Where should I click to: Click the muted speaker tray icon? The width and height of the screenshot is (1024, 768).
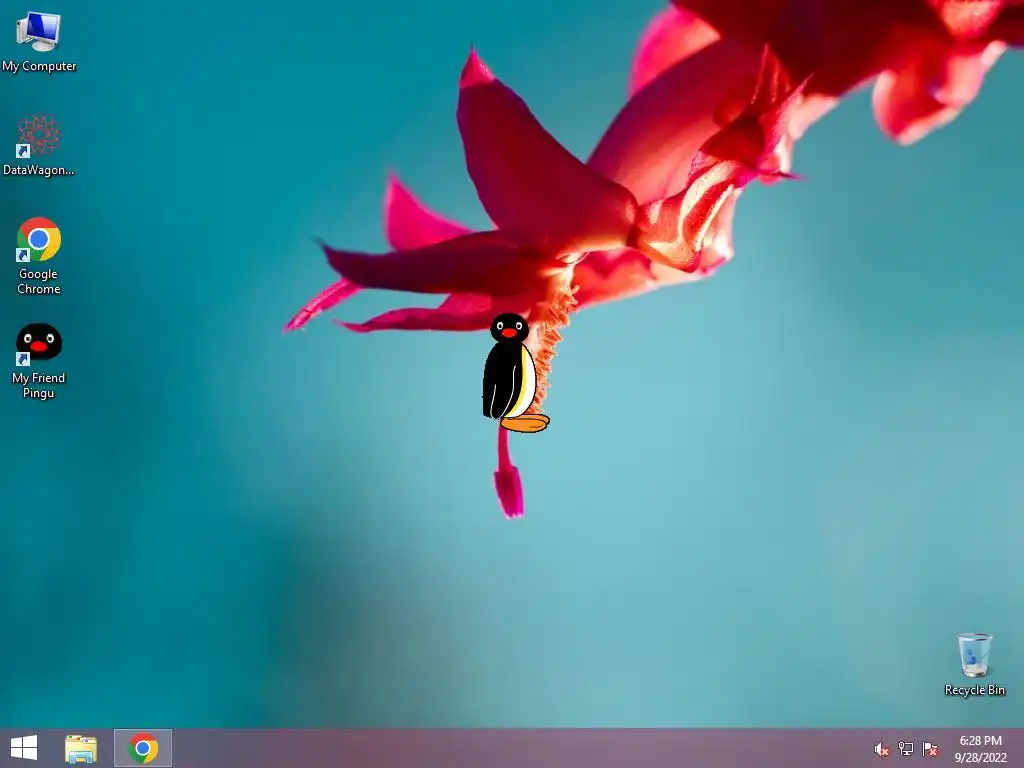point(881,749)
